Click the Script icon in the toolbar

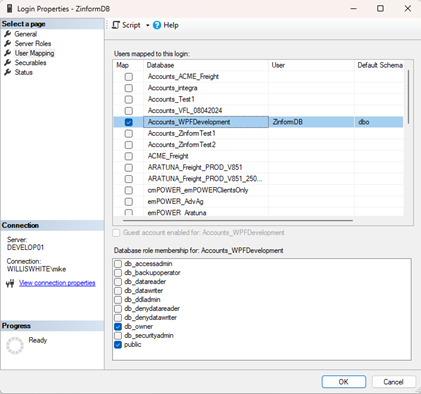coord(116,25)
